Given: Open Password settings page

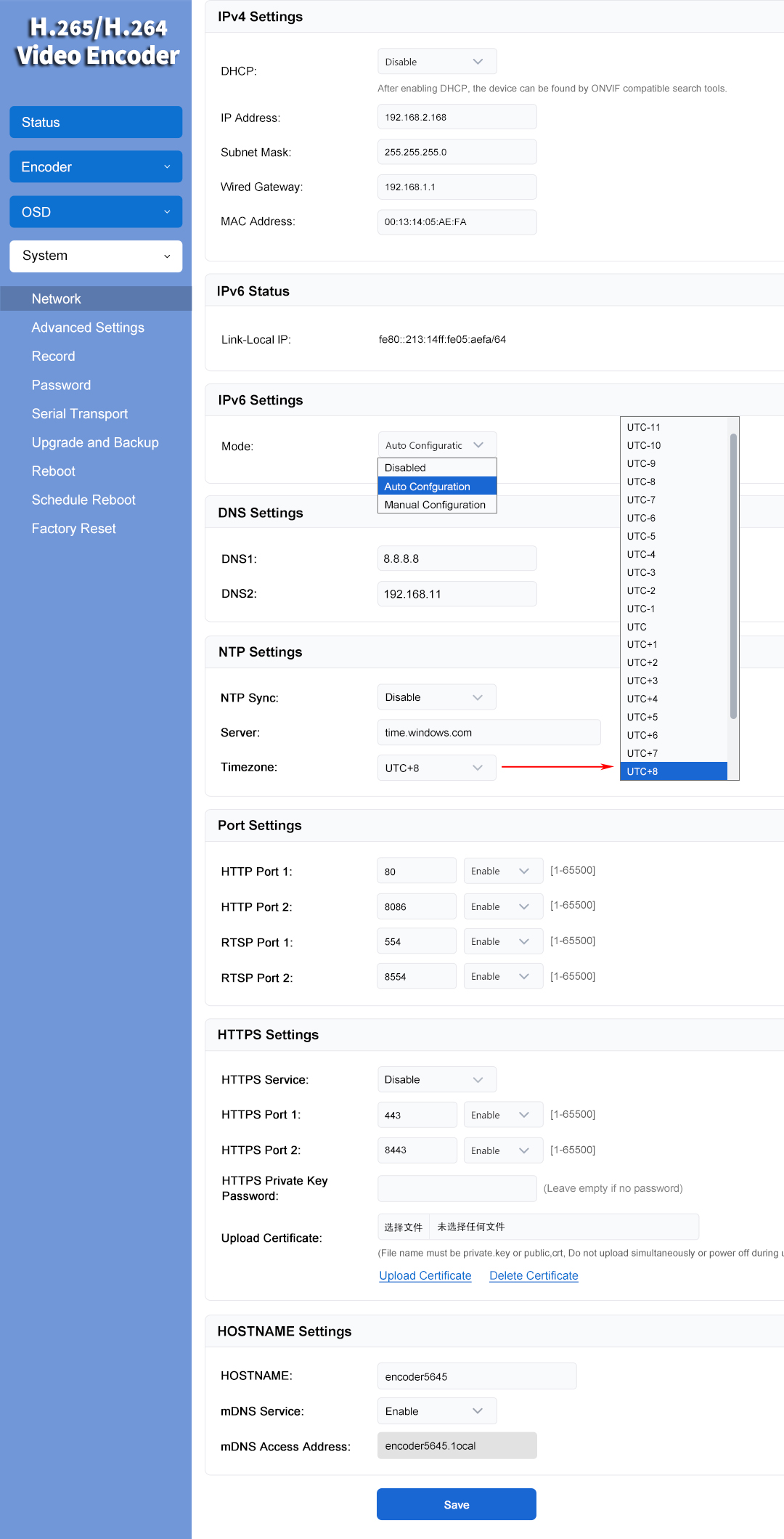Looking at the screenshot, I should [61, 385].
